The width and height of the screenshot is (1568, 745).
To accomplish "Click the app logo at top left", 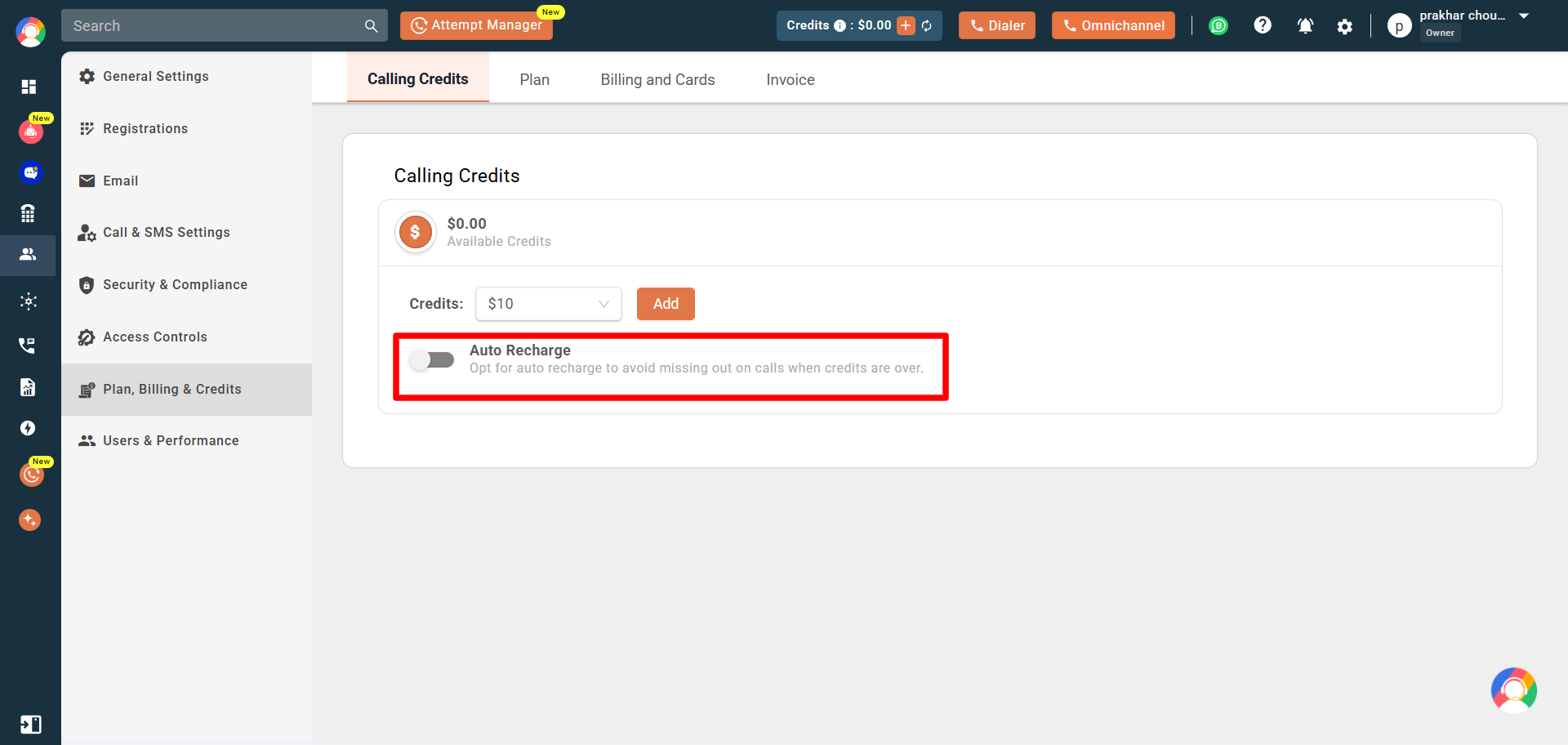I will click(x=30, y=32).
